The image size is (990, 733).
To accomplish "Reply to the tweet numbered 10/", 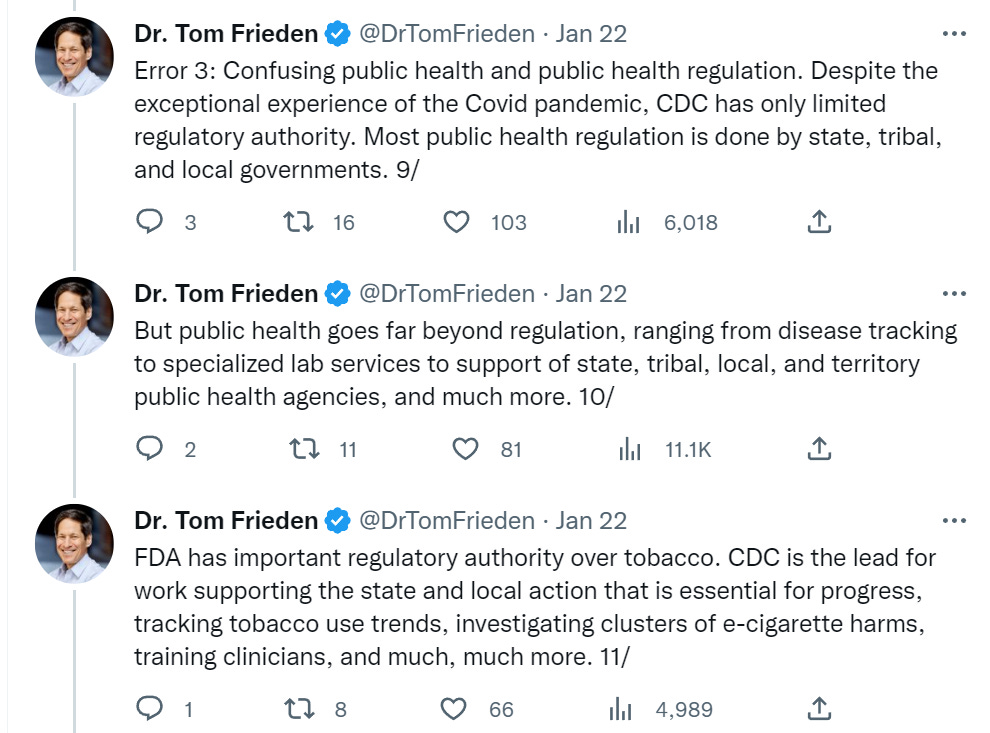I will (x=150, y=449).
